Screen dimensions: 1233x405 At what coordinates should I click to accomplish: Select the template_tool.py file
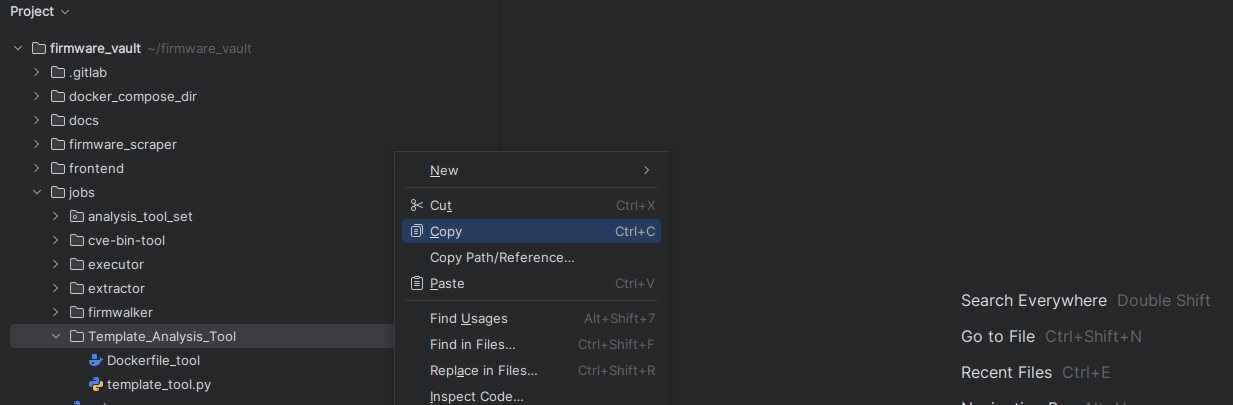point(158,384)
